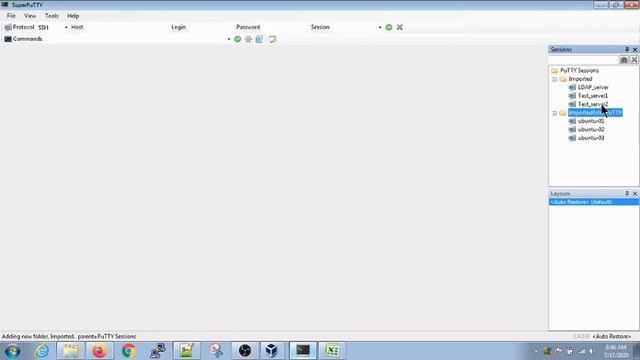Click the Auto Restore status bar text

(x=611, y=336)
